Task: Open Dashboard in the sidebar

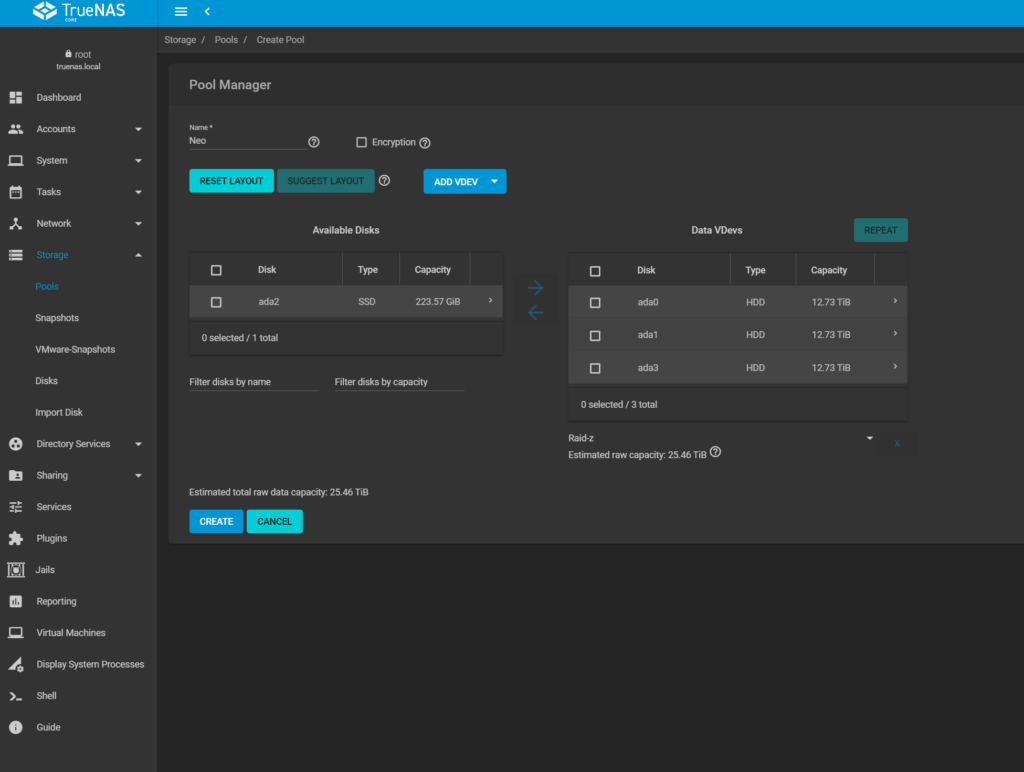Action: [x=58, y=97]
